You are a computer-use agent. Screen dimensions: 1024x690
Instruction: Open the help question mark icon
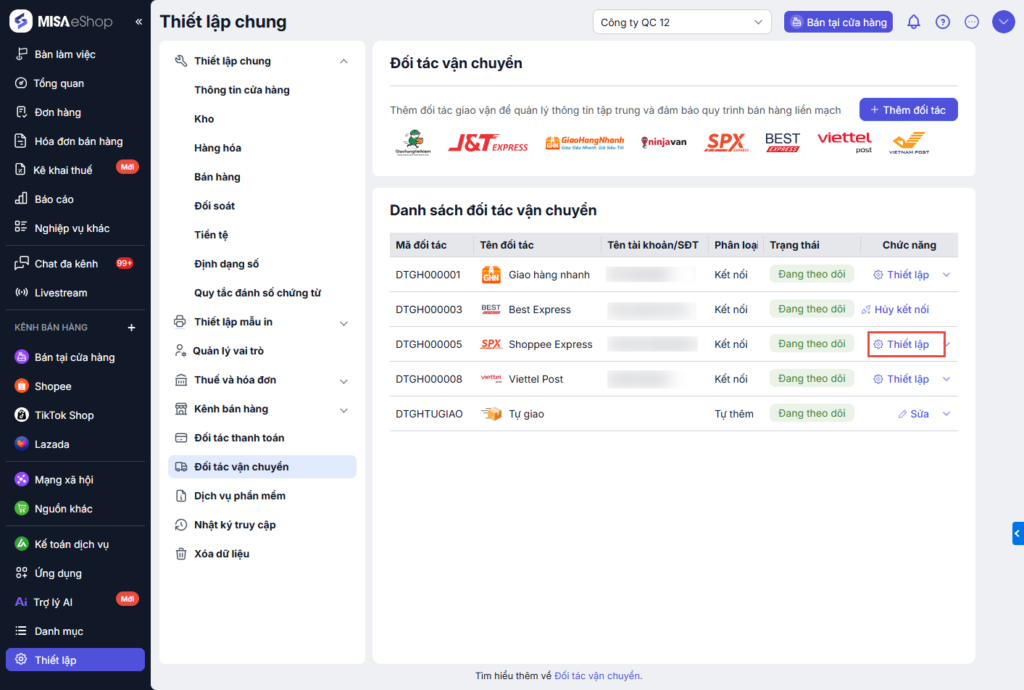click(x=942, y=22)
